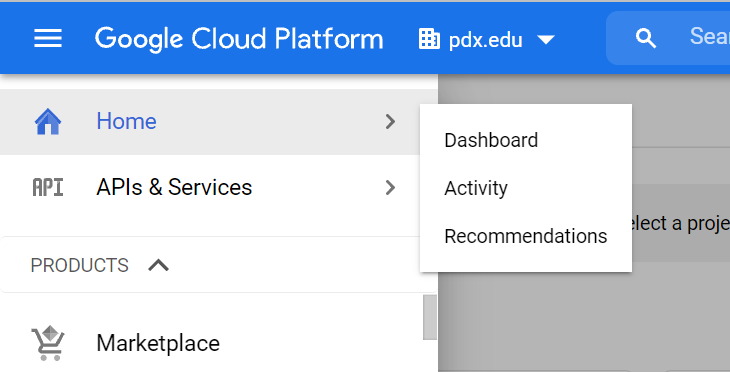Screen dimensions: 730x372
Task: Click the Marketplace shopping cart icon
Action: pos(48,343)
